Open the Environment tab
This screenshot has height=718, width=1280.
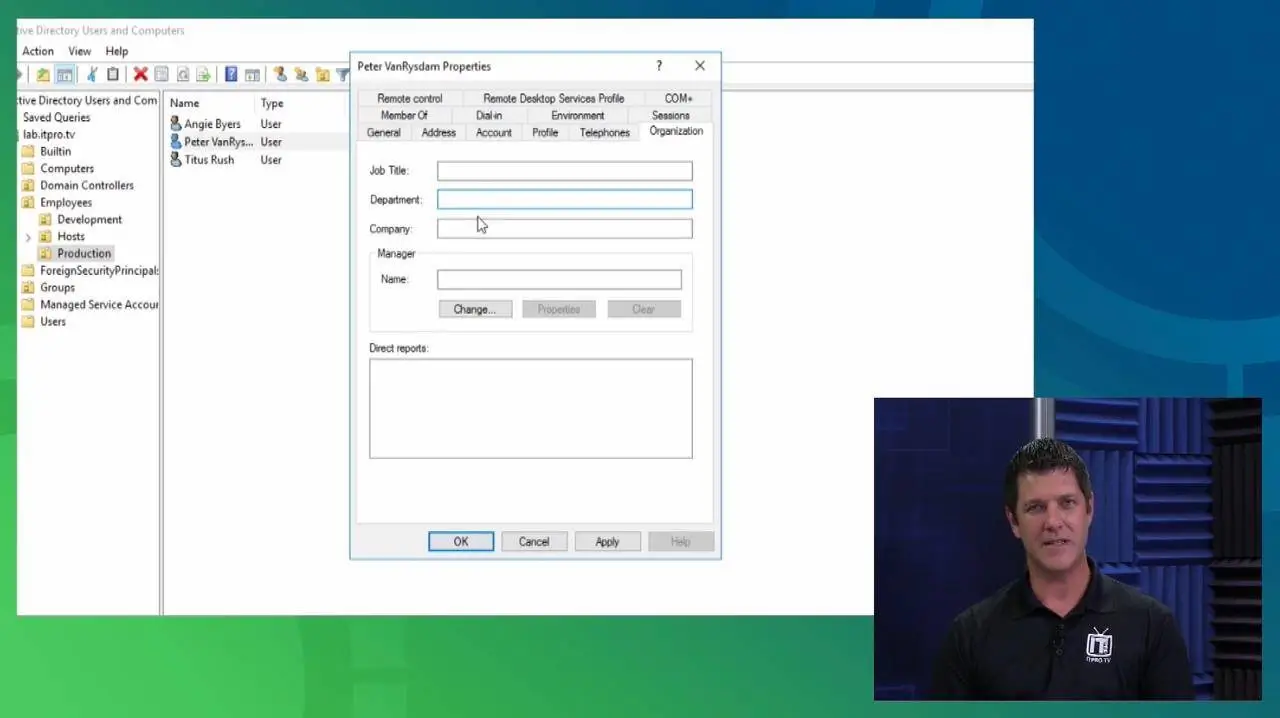(578, 115)
